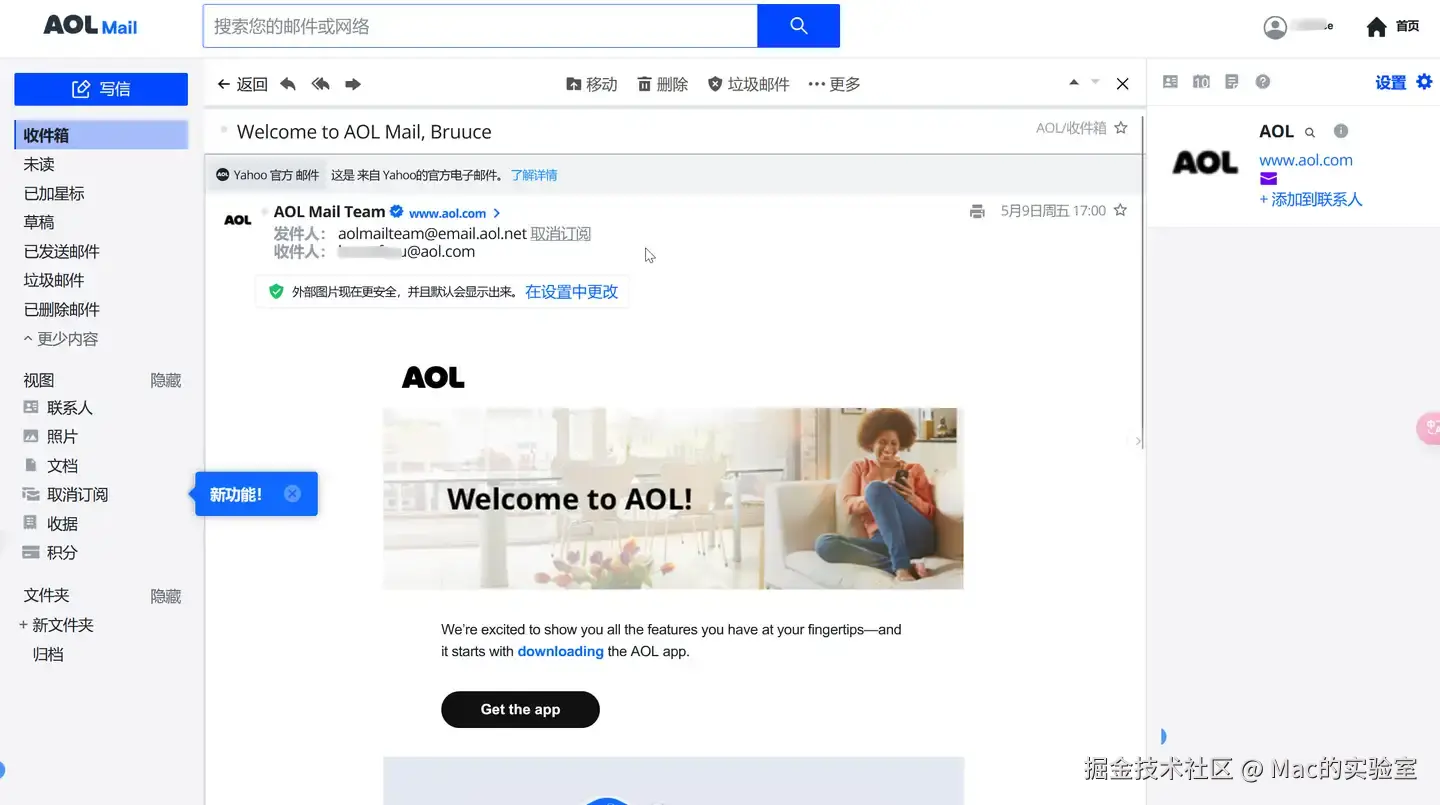Collapse the sidebar with 更少内容

tap(61, 339)
